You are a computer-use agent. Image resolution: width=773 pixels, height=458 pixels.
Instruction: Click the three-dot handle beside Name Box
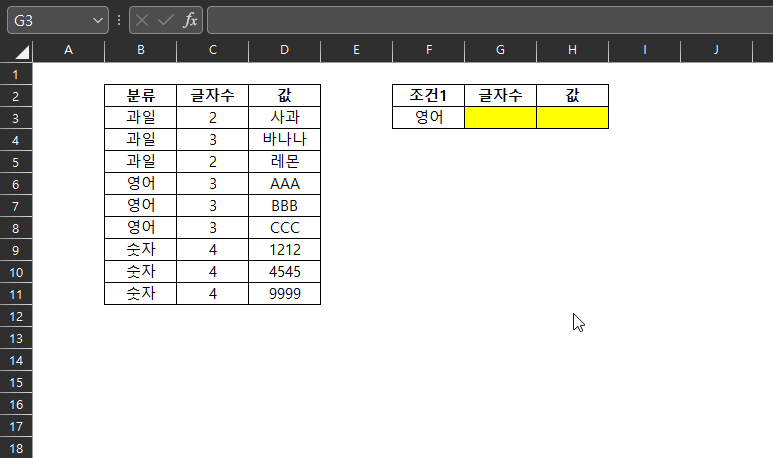coord(119,20)
